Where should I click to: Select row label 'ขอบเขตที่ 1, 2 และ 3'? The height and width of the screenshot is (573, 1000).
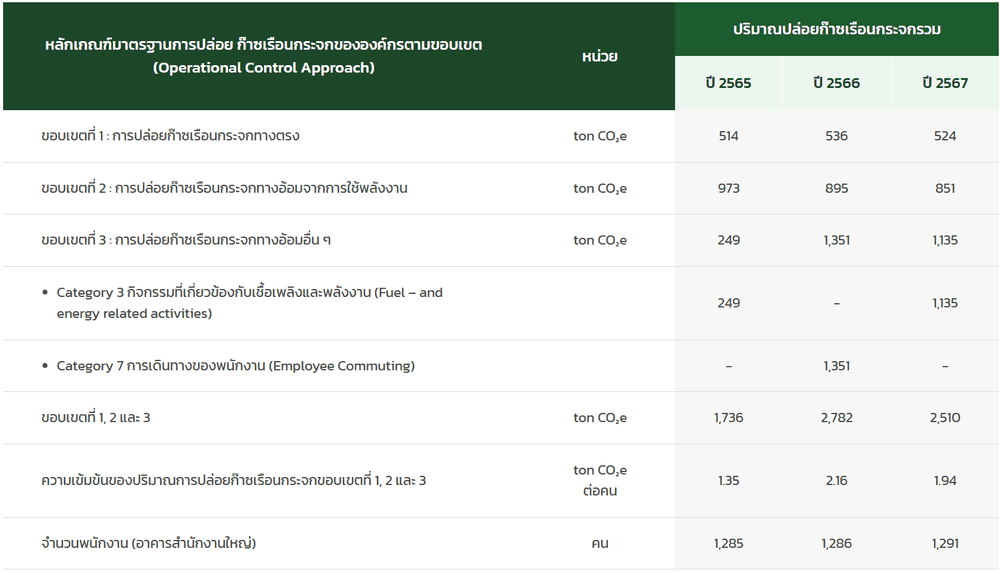click(x=96, y=417)
